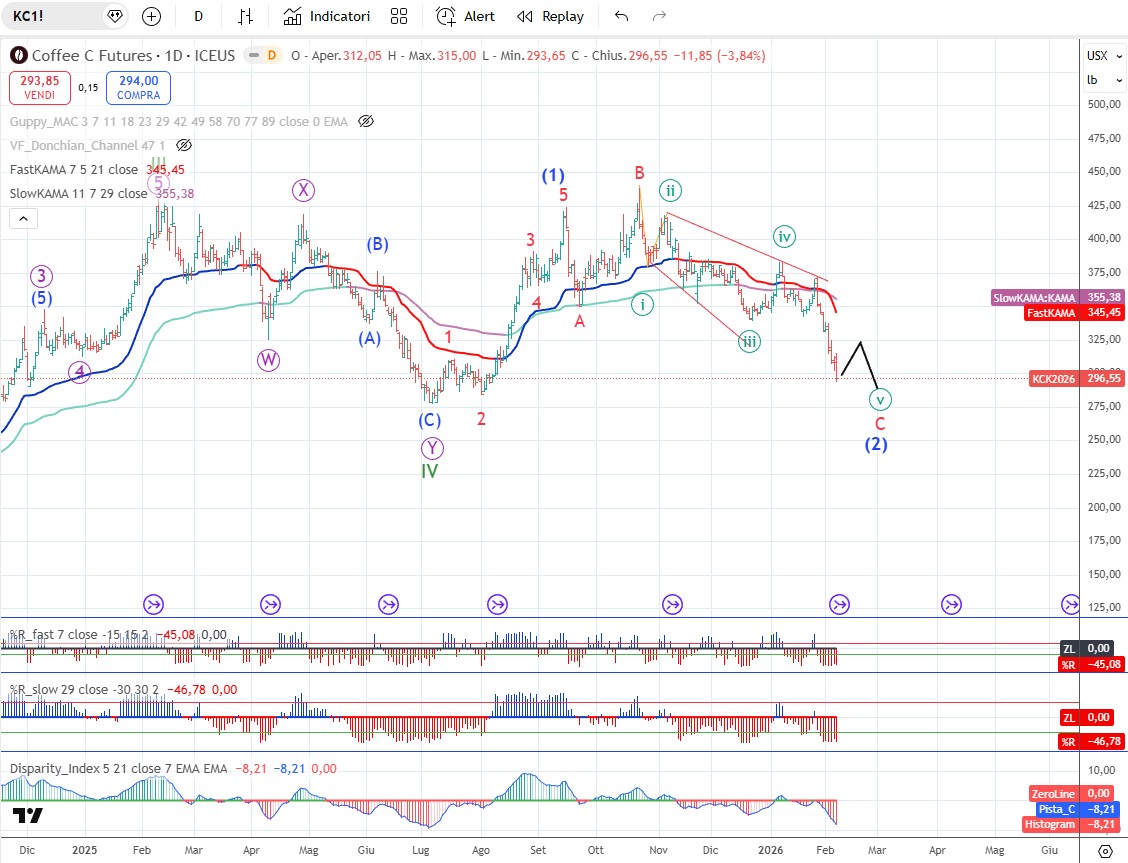Click the VENDI 293,85 sell button
The height and width of the screenshot is (863, 1128).
(40, 88)
